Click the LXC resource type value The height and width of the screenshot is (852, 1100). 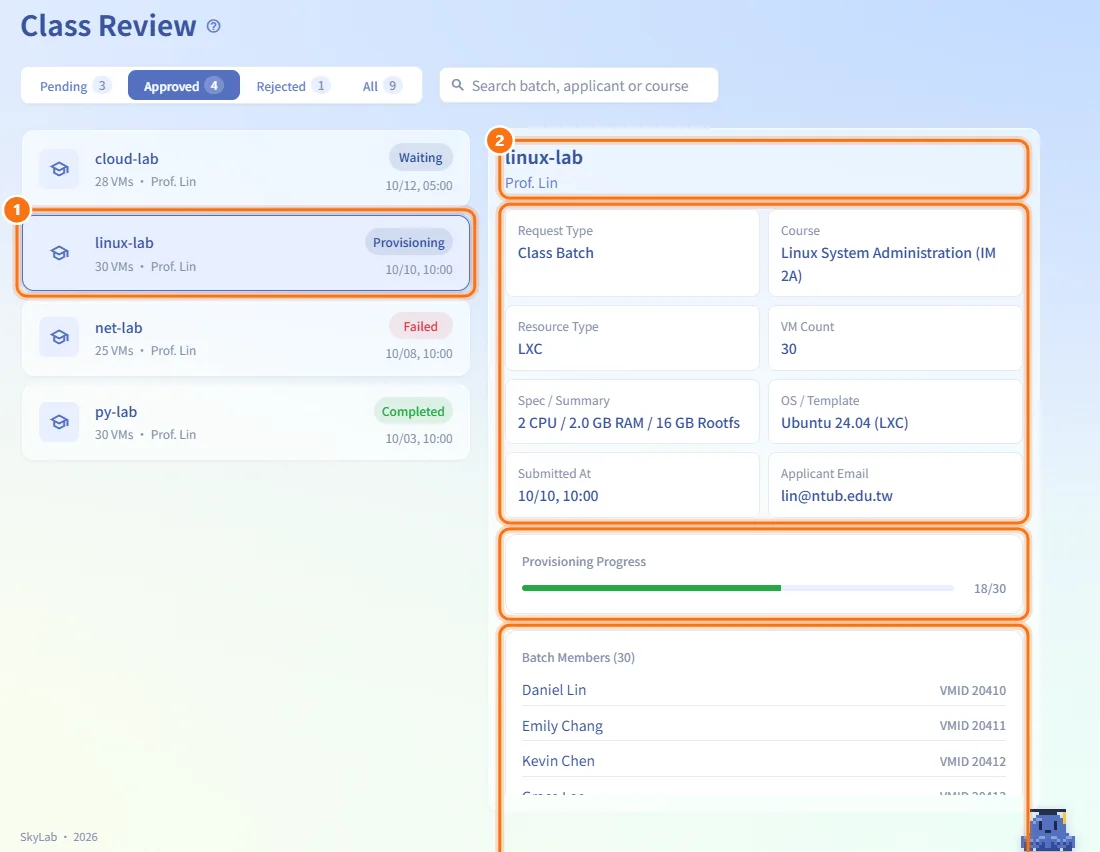[x=530, y=349]
